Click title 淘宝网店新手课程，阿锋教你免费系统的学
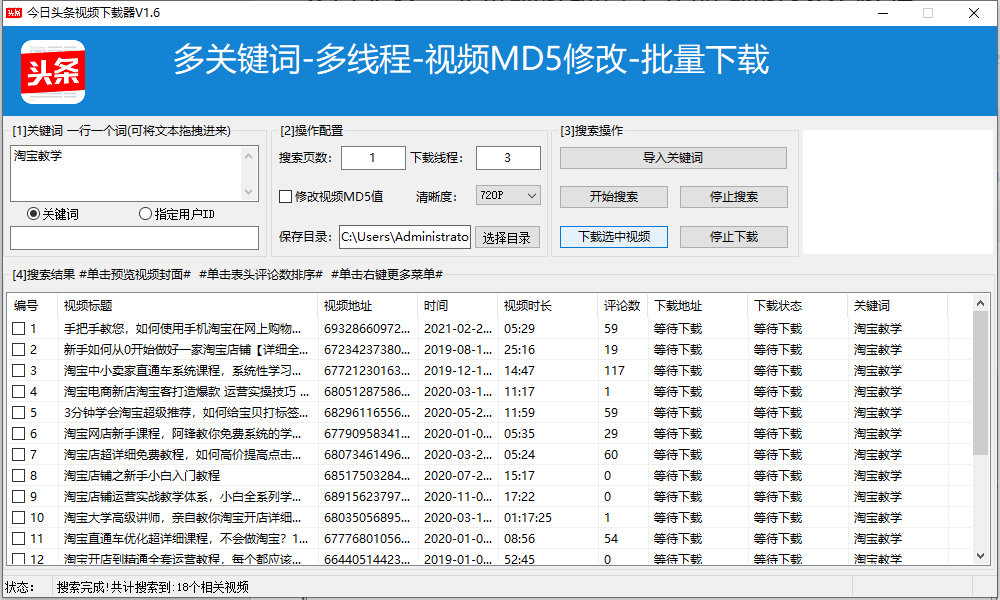This screenshot has width=1000, height=600. [182, 434]
